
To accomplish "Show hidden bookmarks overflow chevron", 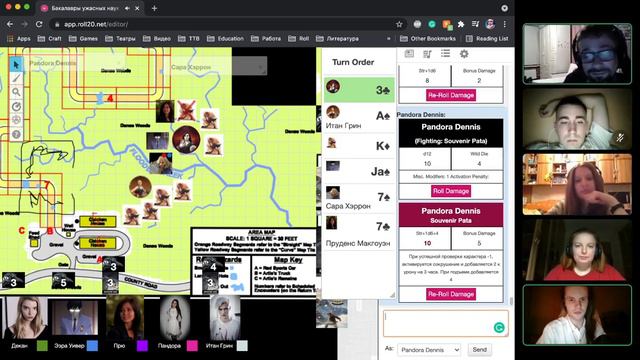I will click(389, 39).
